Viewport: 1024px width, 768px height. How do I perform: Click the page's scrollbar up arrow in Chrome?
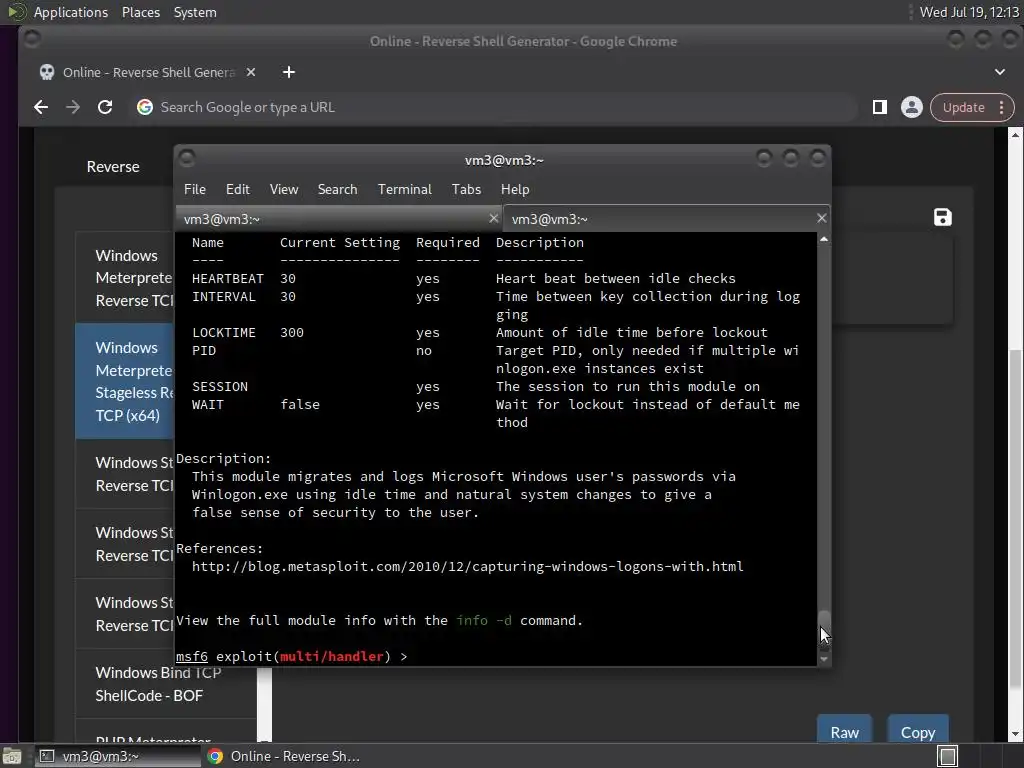tap(1016, 135)
